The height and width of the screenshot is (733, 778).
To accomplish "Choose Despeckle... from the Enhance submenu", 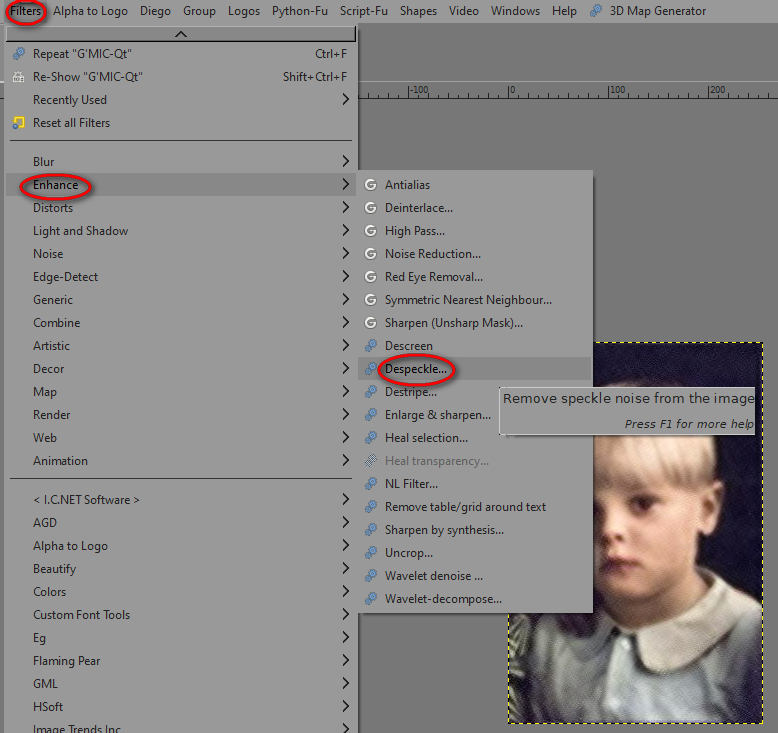I will [475, 369].
